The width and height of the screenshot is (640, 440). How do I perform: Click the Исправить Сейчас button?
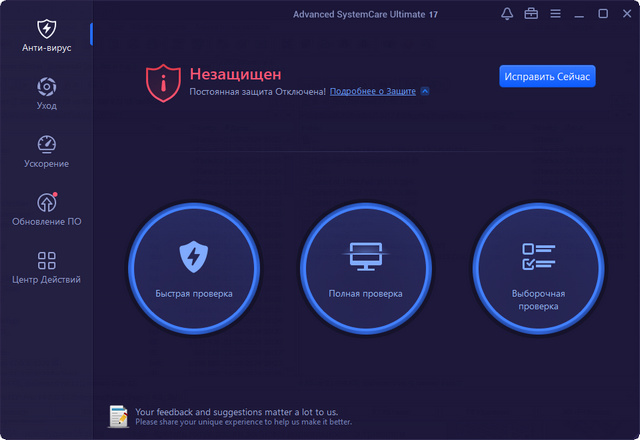[x=547, y=77]
